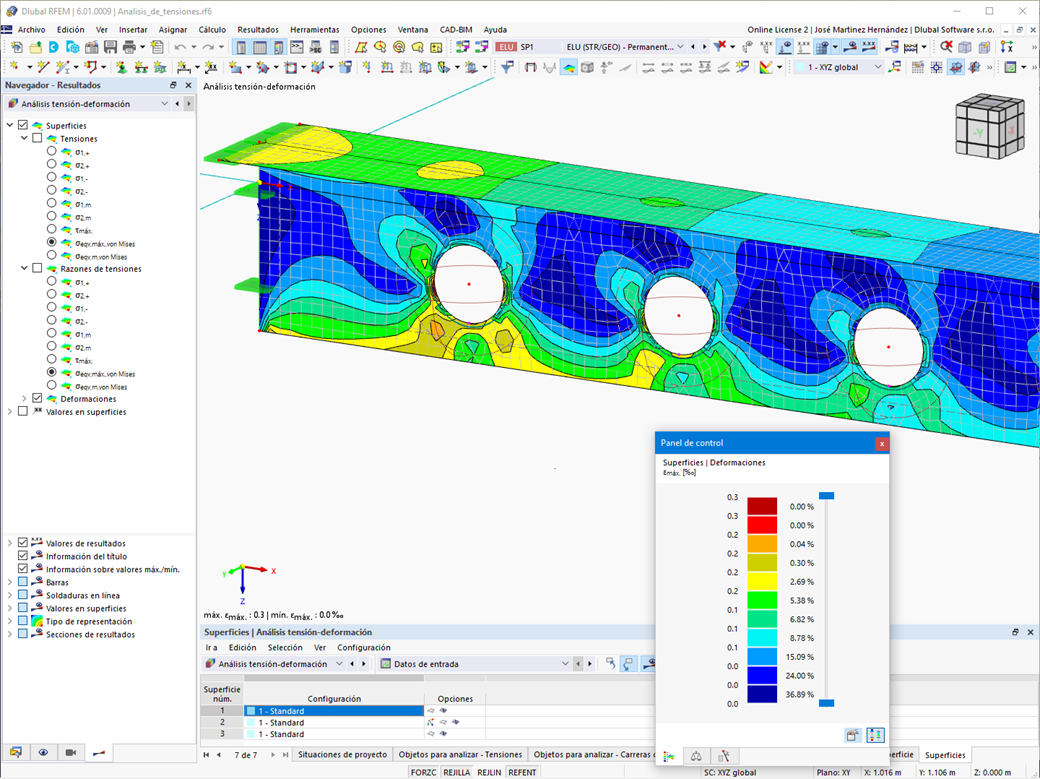The height and width of the screenshot is (779, 1040).
Task: Click the navigator Data tab icon at bottom-left
Action: click(x=16, y=752)
